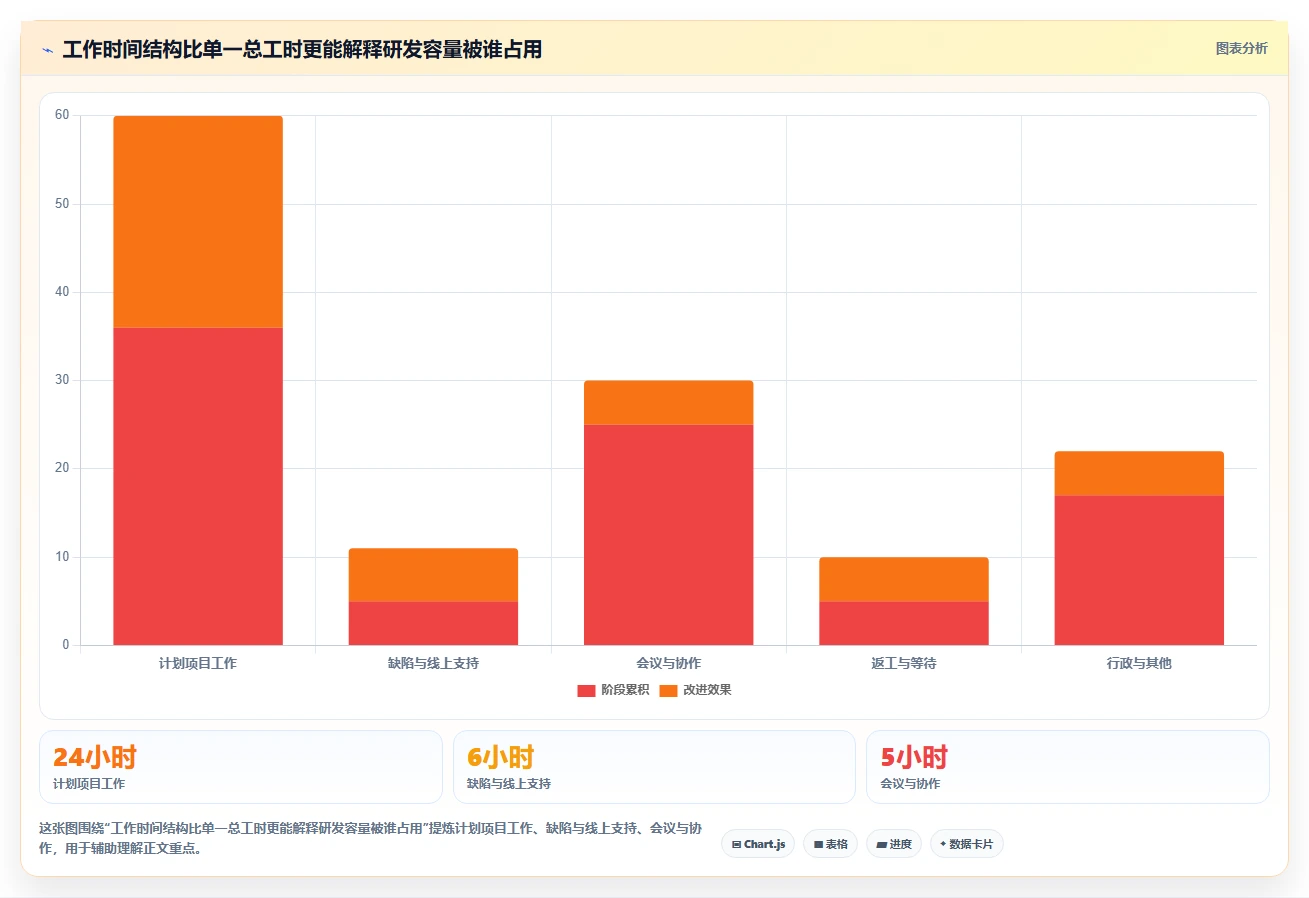Click the orange segment of 缺陷与线上支持 bar
This screenshot has width=1309, height=898.
(433, 575)
